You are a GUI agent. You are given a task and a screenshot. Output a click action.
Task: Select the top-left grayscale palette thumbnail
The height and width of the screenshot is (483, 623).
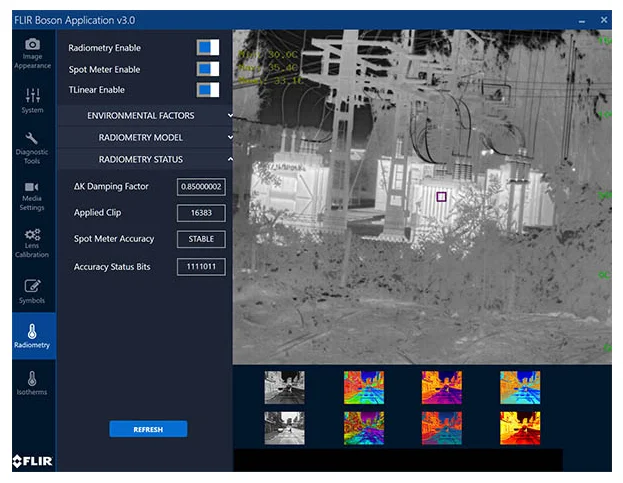tap(284, 387)
